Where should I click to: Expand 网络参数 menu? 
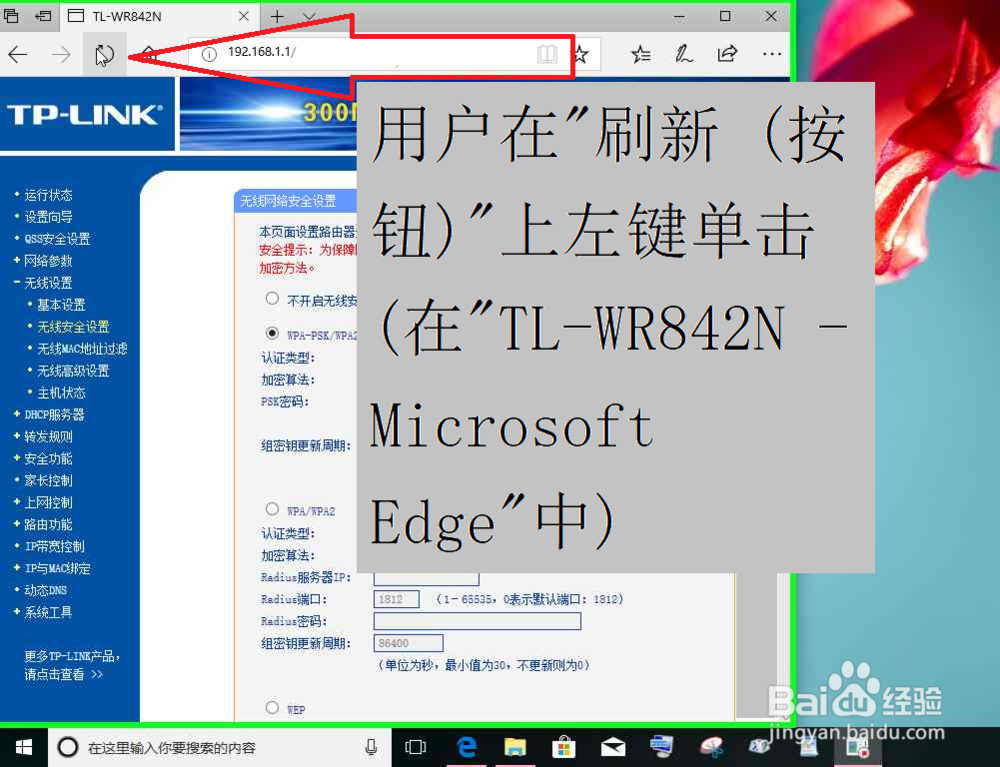coord(48,261)
